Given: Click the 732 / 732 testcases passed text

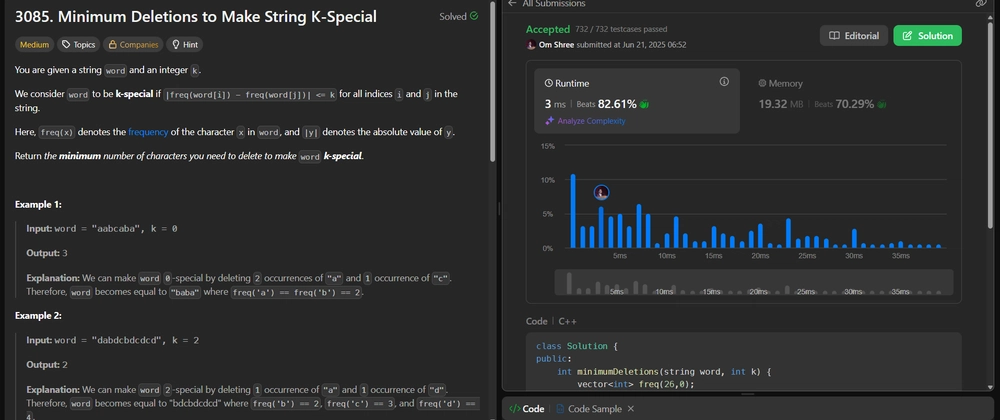Looking at the screenshot, I should (621, 29).
